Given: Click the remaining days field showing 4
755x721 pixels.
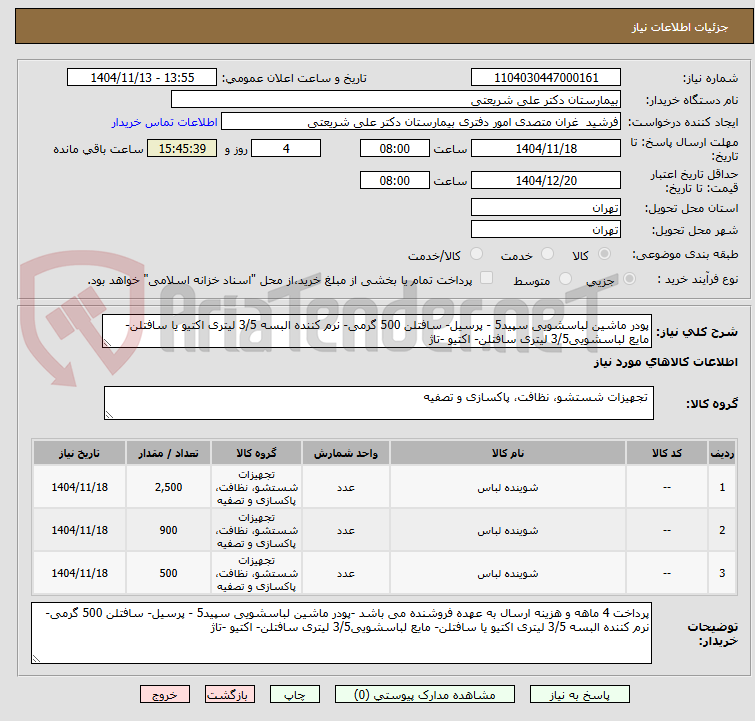Looking at the screenshot, I should coord(286,148).
